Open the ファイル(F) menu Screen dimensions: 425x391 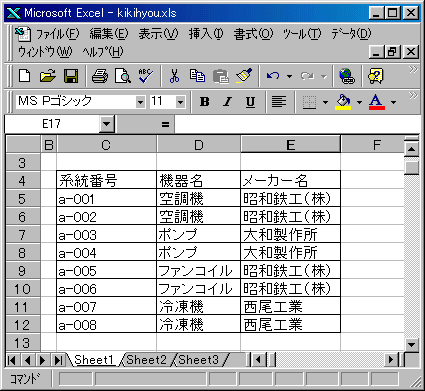[57, 34]
